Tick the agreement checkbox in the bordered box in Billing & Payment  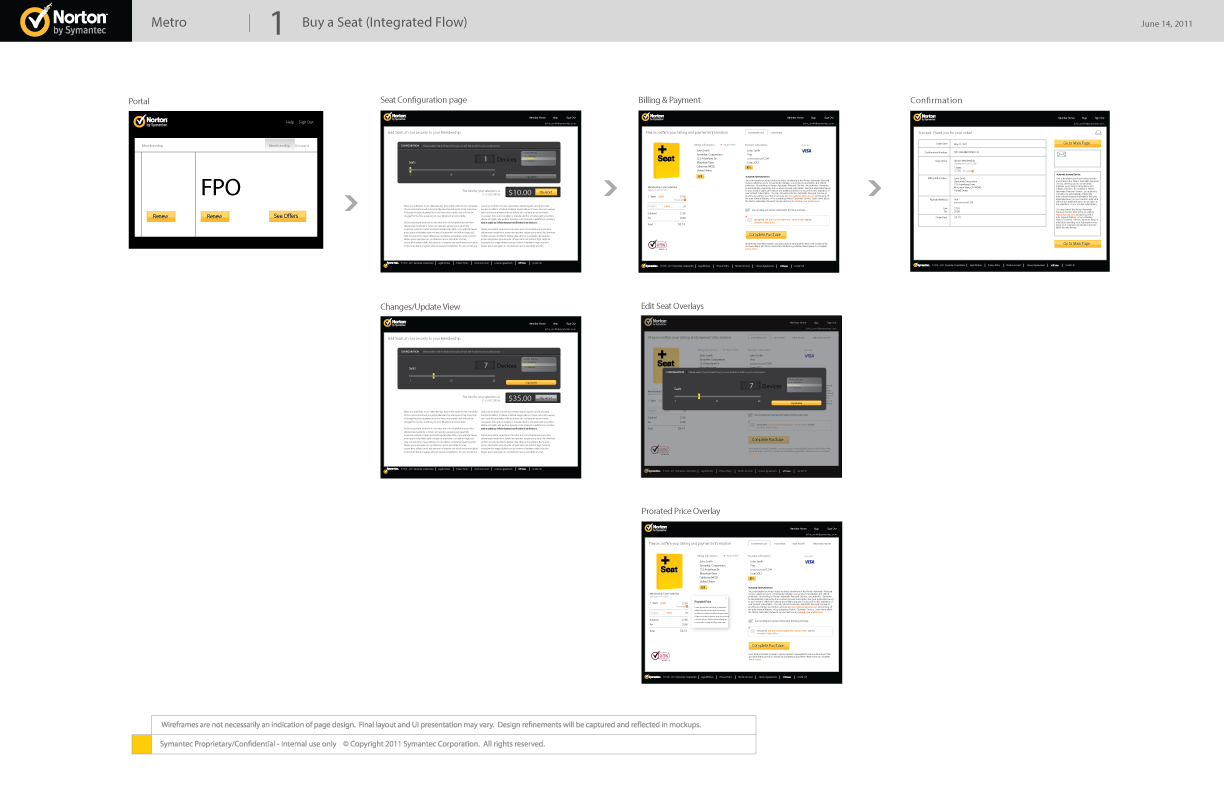point(750,219)
